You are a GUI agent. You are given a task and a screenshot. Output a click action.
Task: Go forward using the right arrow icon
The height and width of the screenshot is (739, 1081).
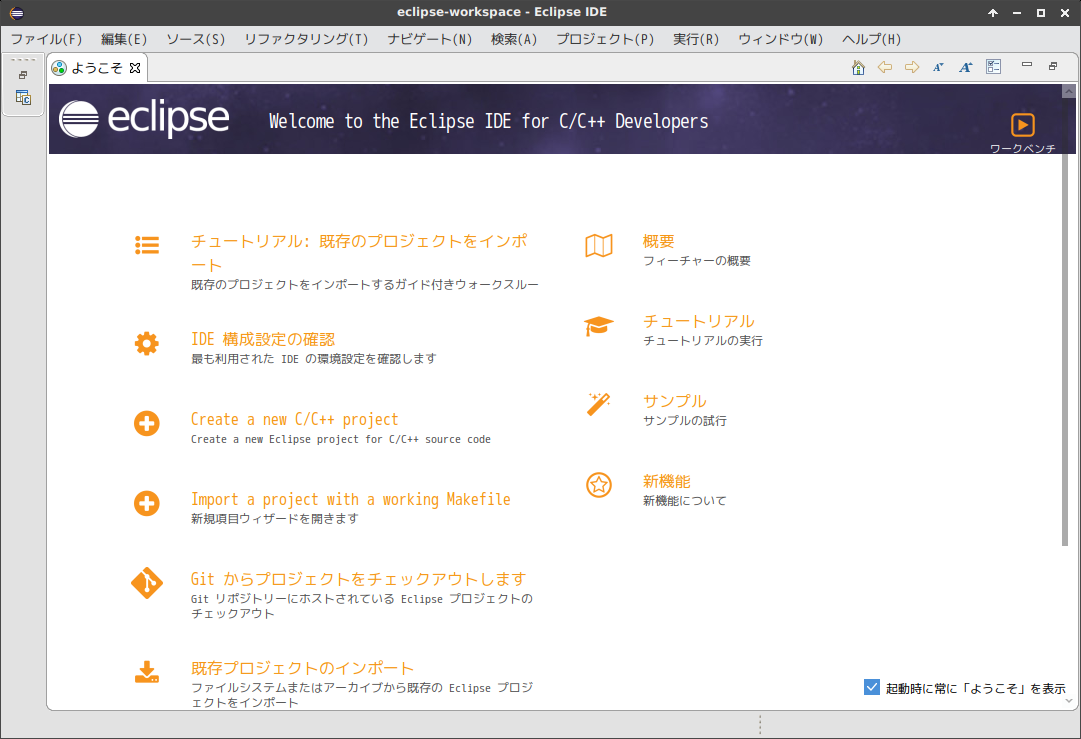pos(912,67)
